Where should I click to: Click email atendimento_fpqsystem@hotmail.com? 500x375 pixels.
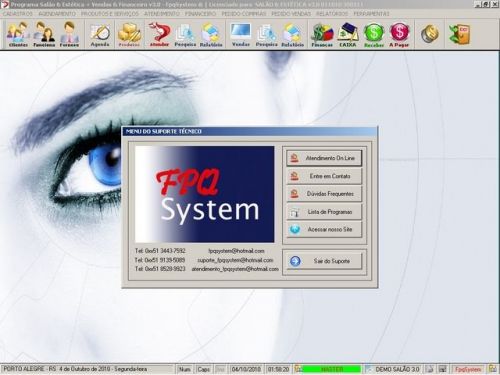[x=235, y=269]
